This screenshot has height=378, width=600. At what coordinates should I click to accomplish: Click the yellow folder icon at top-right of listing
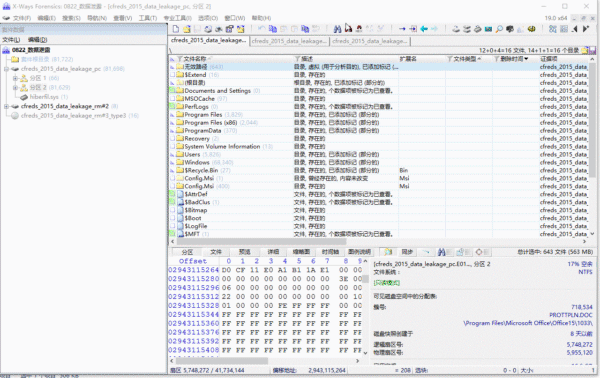point(585,50)
